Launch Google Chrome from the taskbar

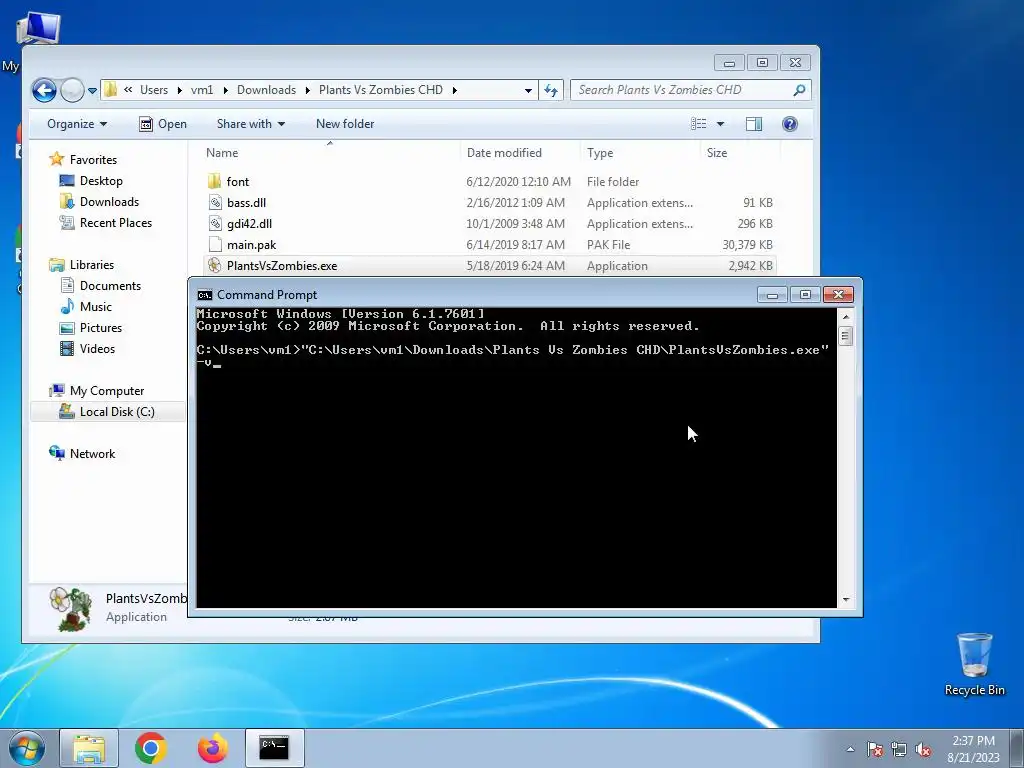[x=151, y=748]
